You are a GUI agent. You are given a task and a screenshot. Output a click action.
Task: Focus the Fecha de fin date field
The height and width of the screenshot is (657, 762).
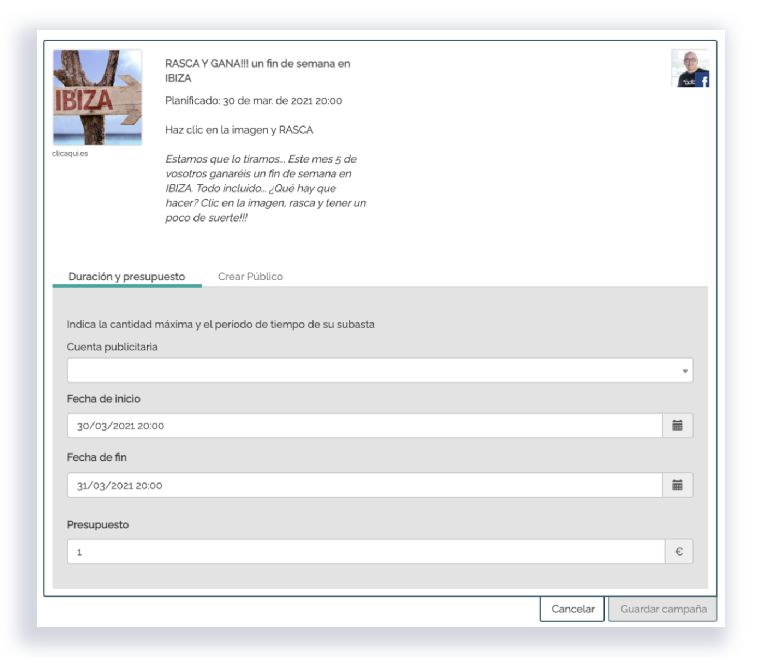coord(365,485)
